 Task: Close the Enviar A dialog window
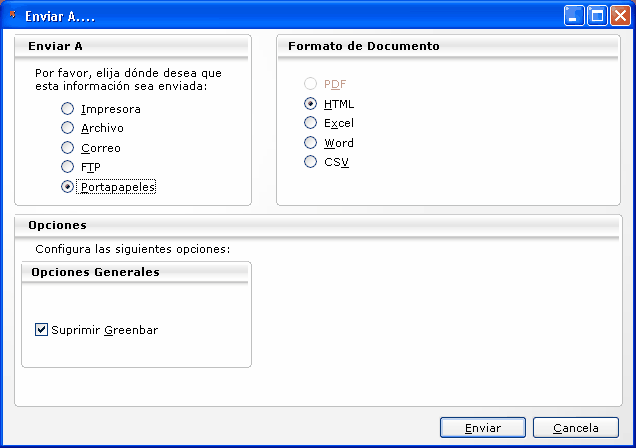click(620, 15)
